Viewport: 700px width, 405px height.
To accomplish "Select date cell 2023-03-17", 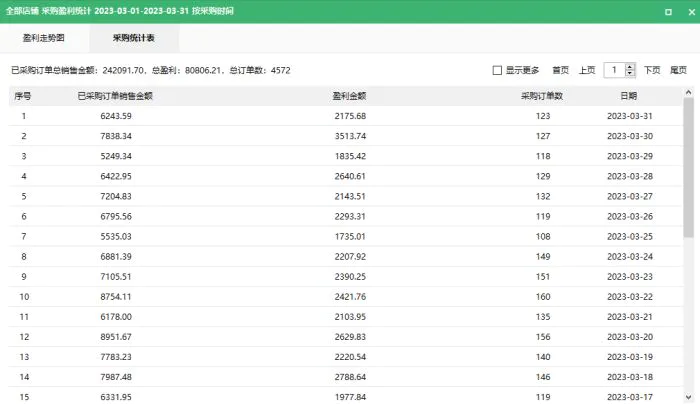I will 630,397.
